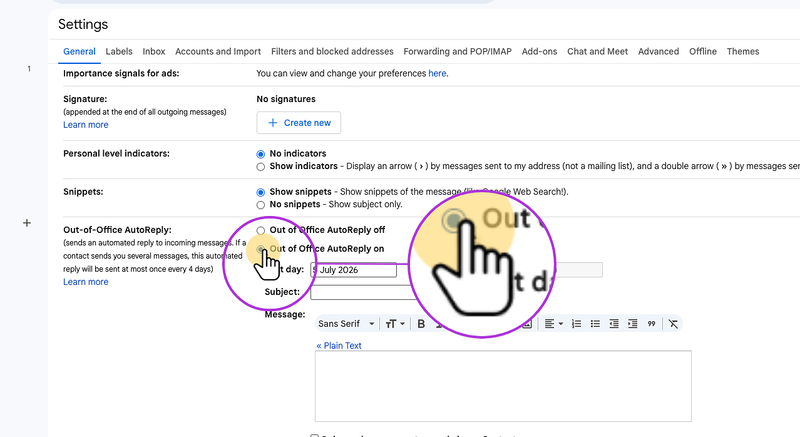Click the 'No signatures' text
800x437 pixels.
coord(286,99)
